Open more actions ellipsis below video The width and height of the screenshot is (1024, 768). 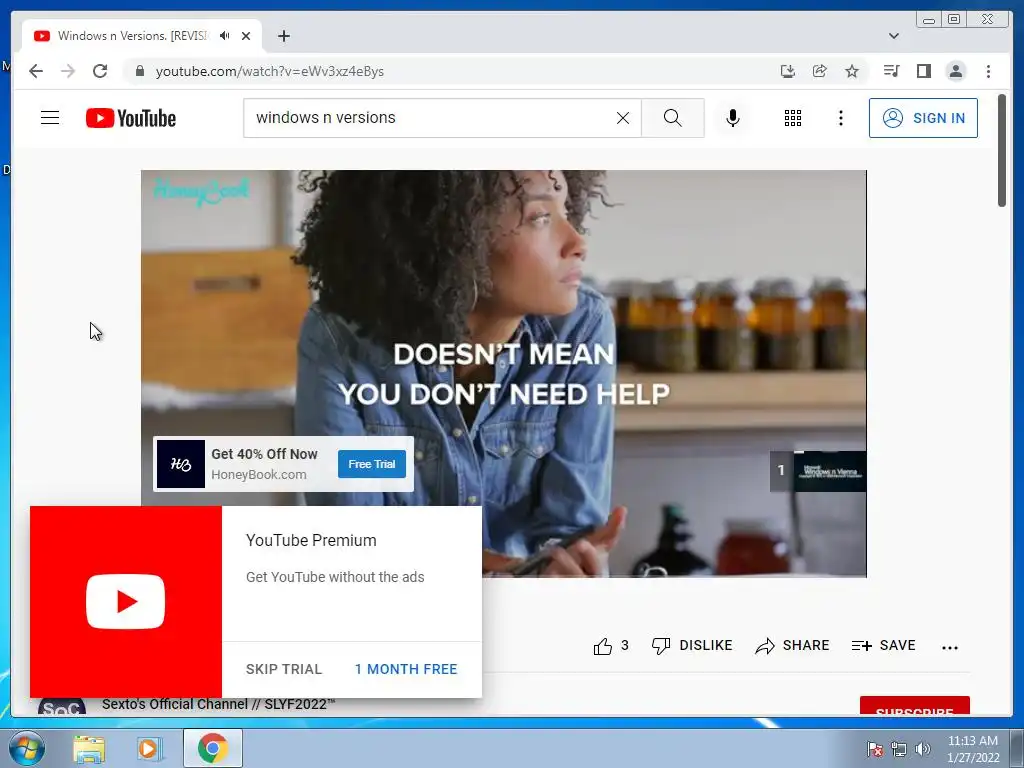point(950,647)
